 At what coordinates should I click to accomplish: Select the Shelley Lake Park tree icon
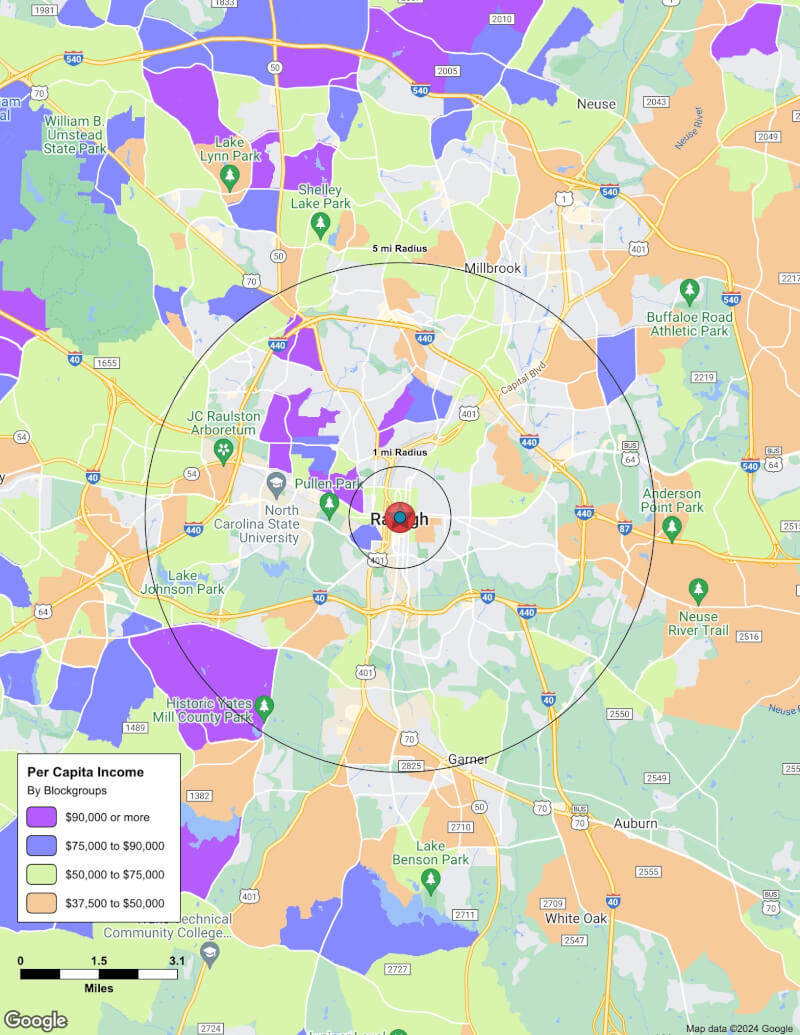(x=320, y=222)
